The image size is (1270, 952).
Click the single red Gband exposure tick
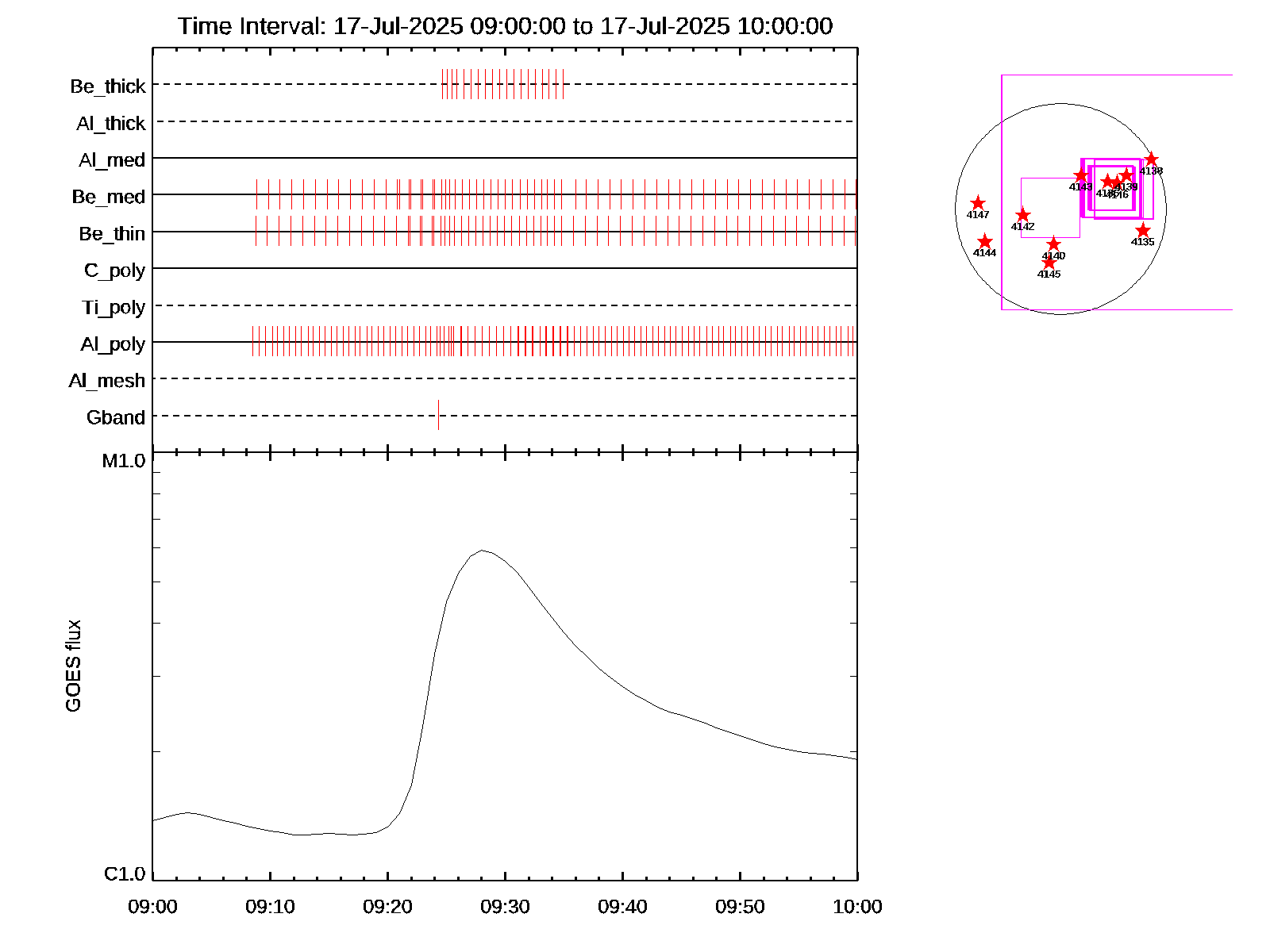click(x=438, y=415)
